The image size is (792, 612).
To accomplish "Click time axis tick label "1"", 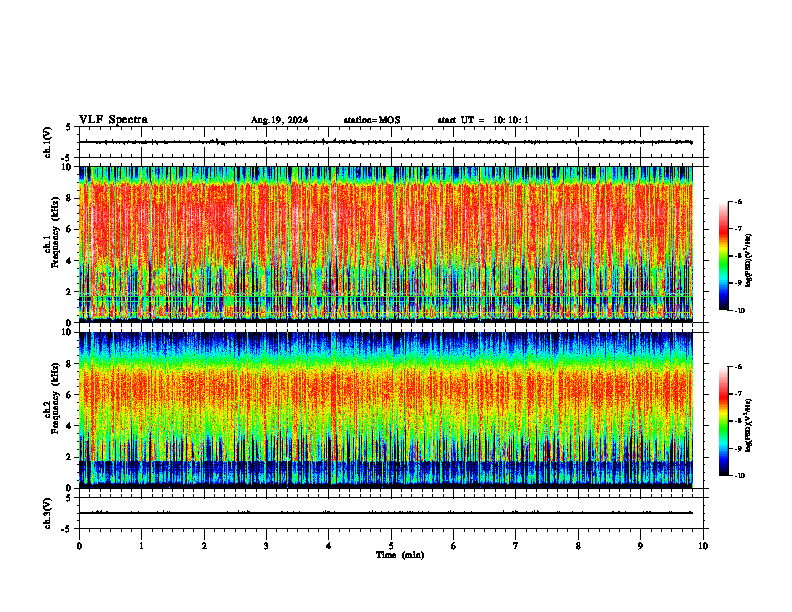I will (x=141, y=546).
